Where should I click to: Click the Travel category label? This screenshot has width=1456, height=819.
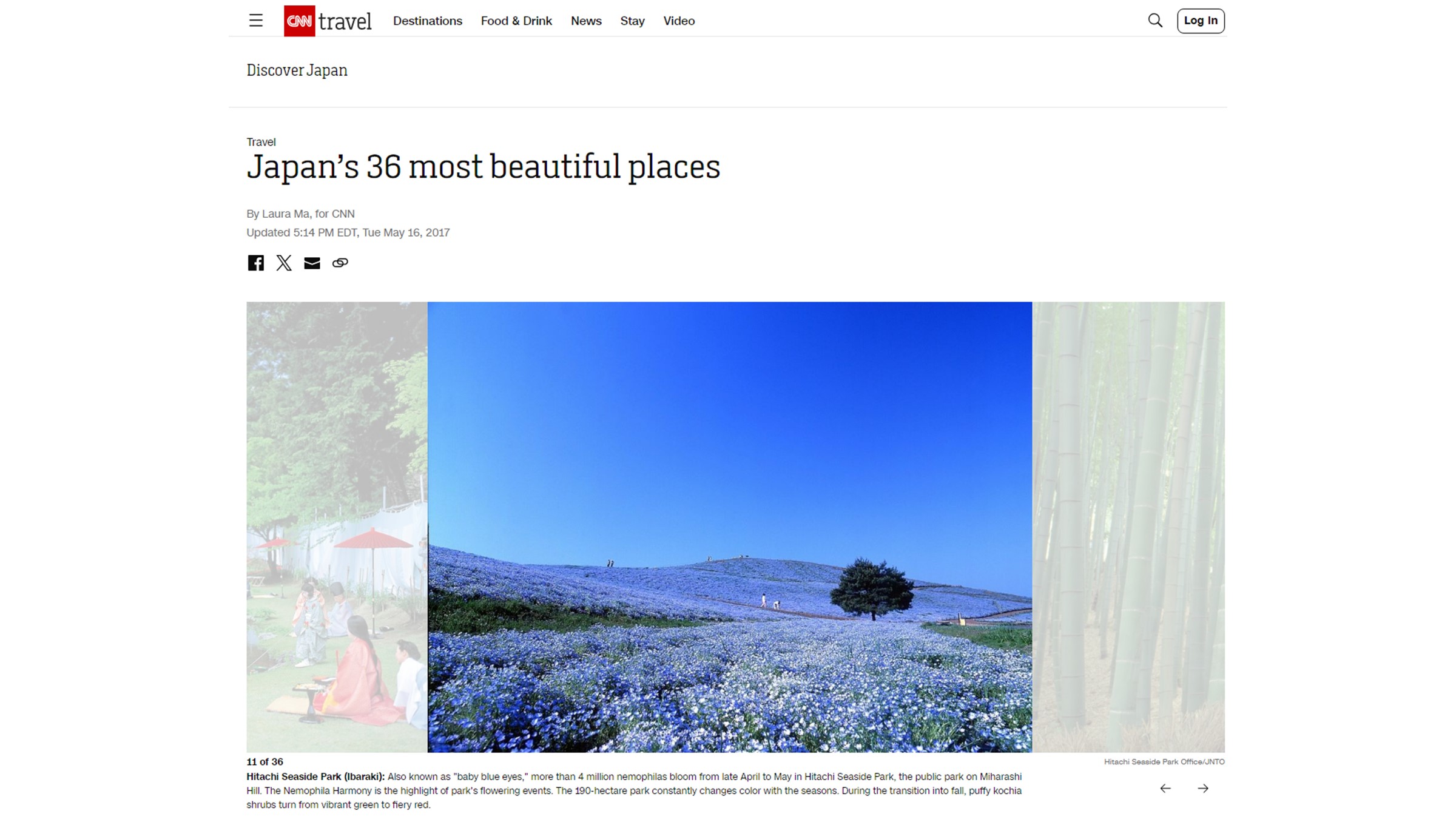[x=261, y=142]
